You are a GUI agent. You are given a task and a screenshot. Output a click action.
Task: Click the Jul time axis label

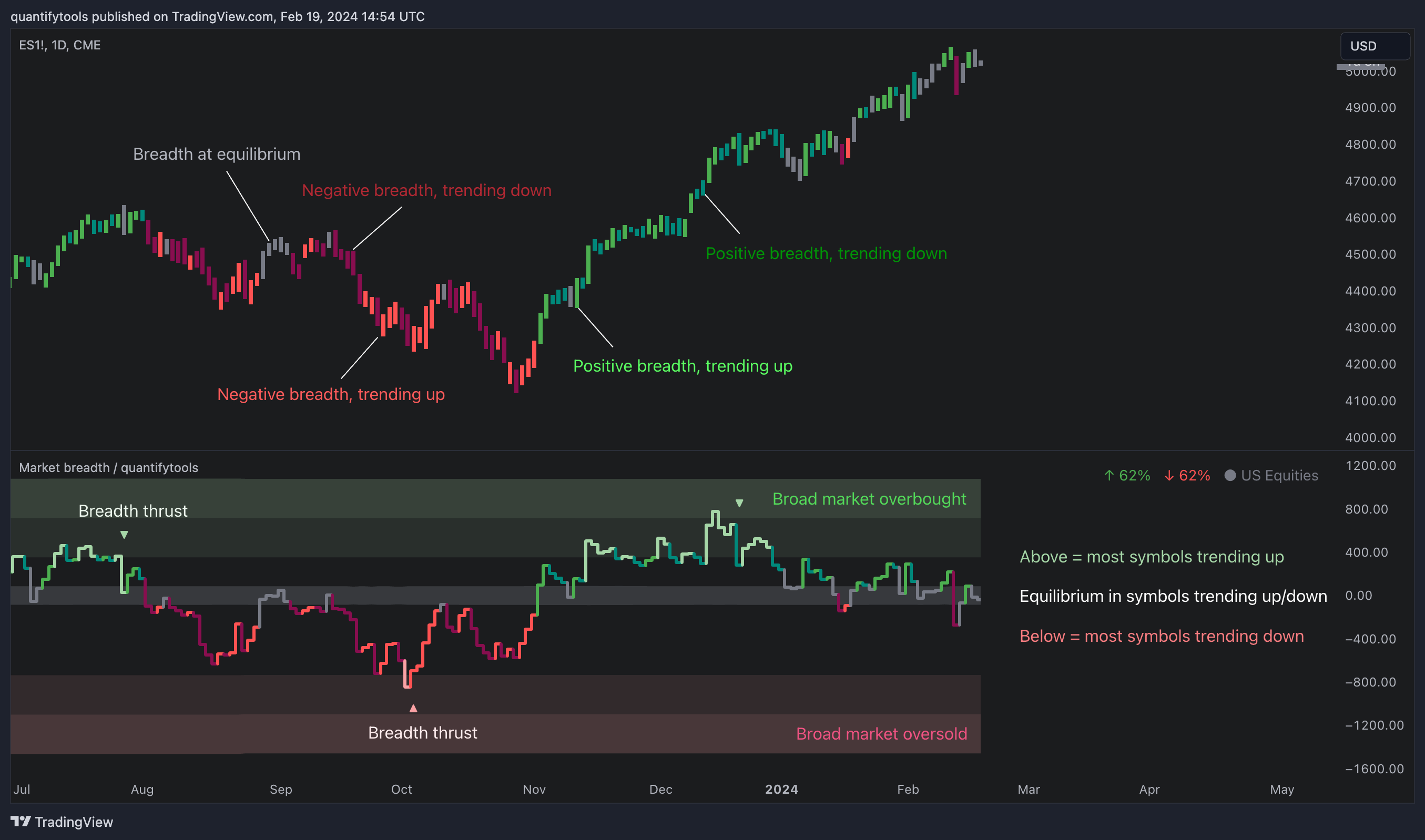22,789
